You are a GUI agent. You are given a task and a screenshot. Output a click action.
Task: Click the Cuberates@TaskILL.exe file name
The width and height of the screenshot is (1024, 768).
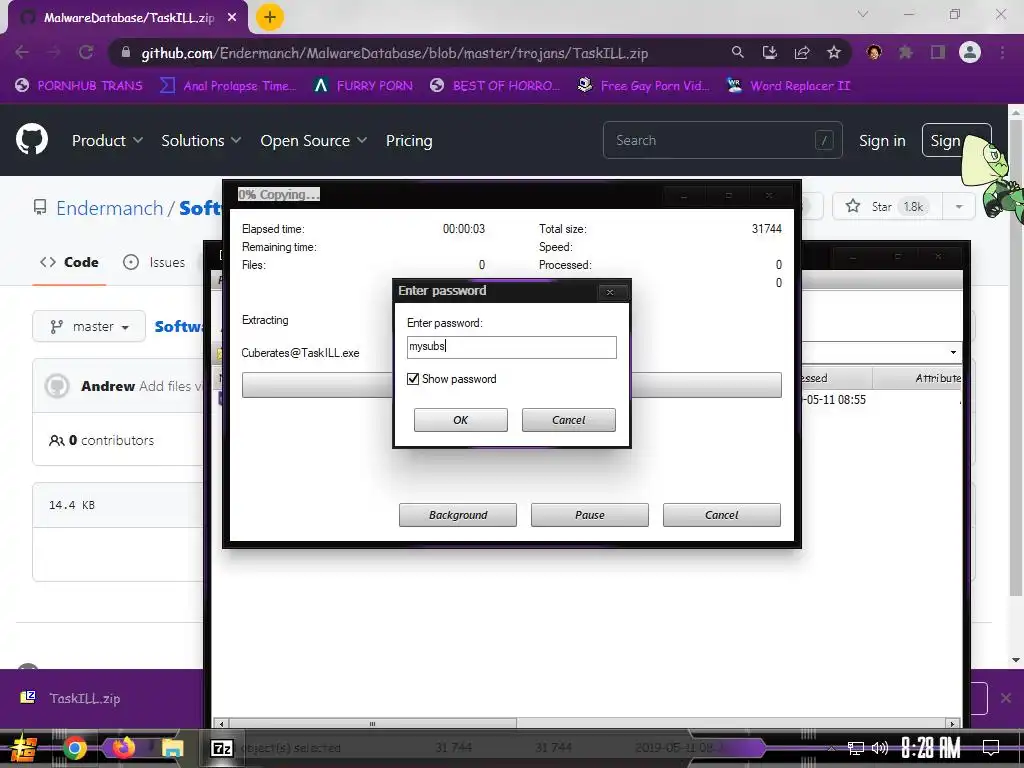click(x=300, y=353)
